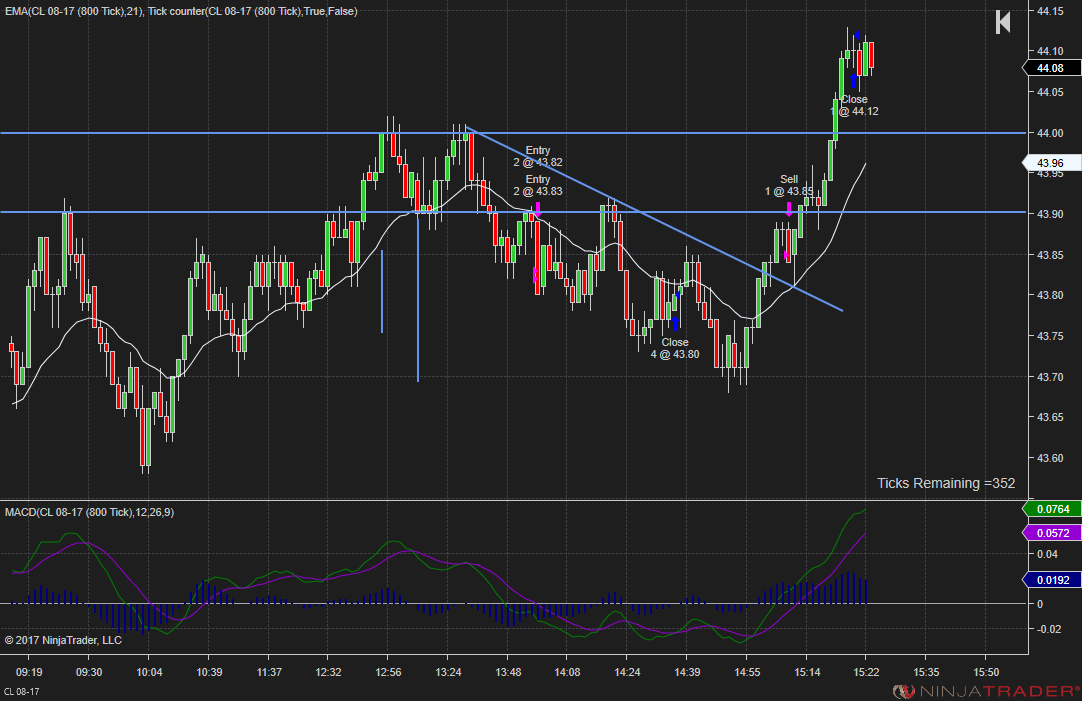
Task: Click the CL 08-17 instrument label at bottom left
Action: [x=22, y=691]
